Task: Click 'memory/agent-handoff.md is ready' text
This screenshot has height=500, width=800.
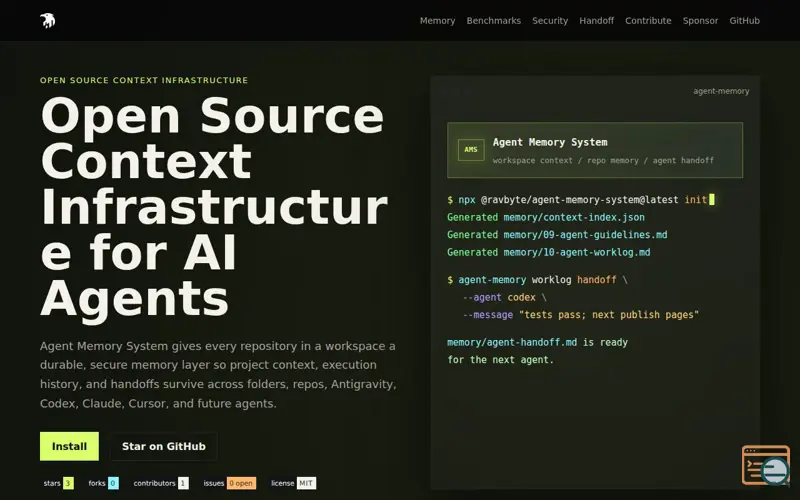Action: click(537, 342)
